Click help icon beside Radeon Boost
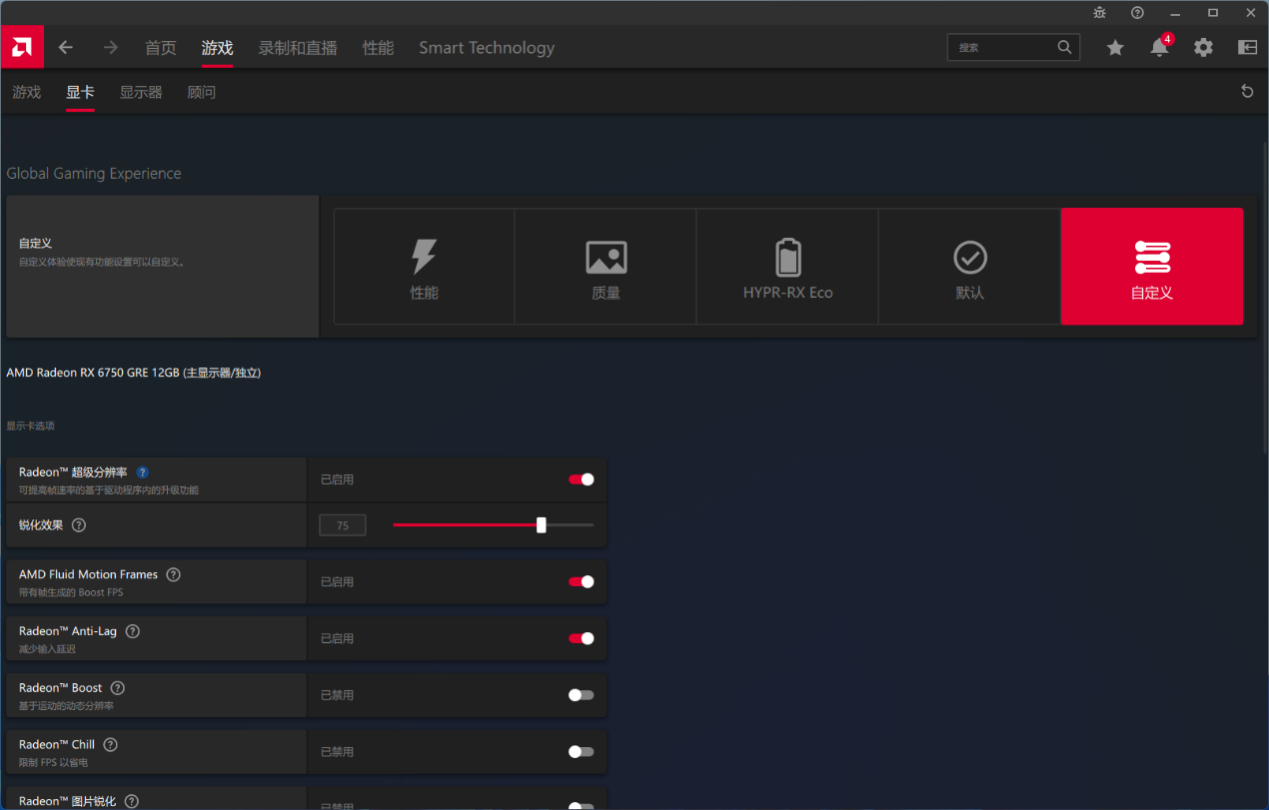 [x=117, y=688]
